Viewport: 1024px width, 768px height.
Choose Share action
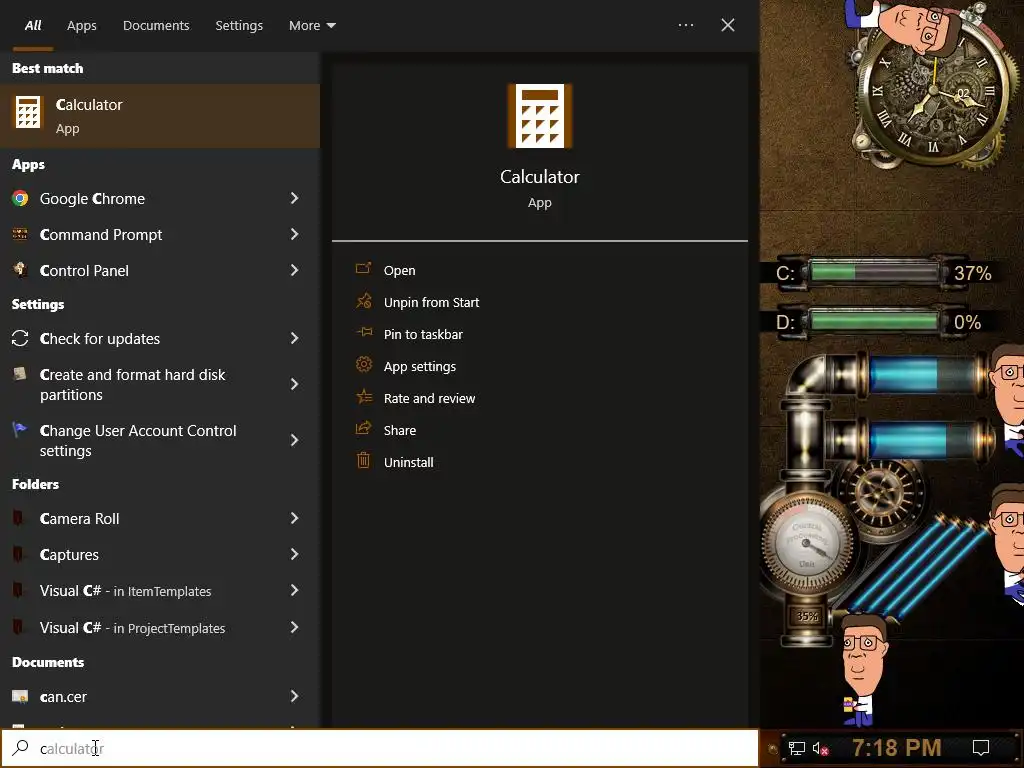400,430
